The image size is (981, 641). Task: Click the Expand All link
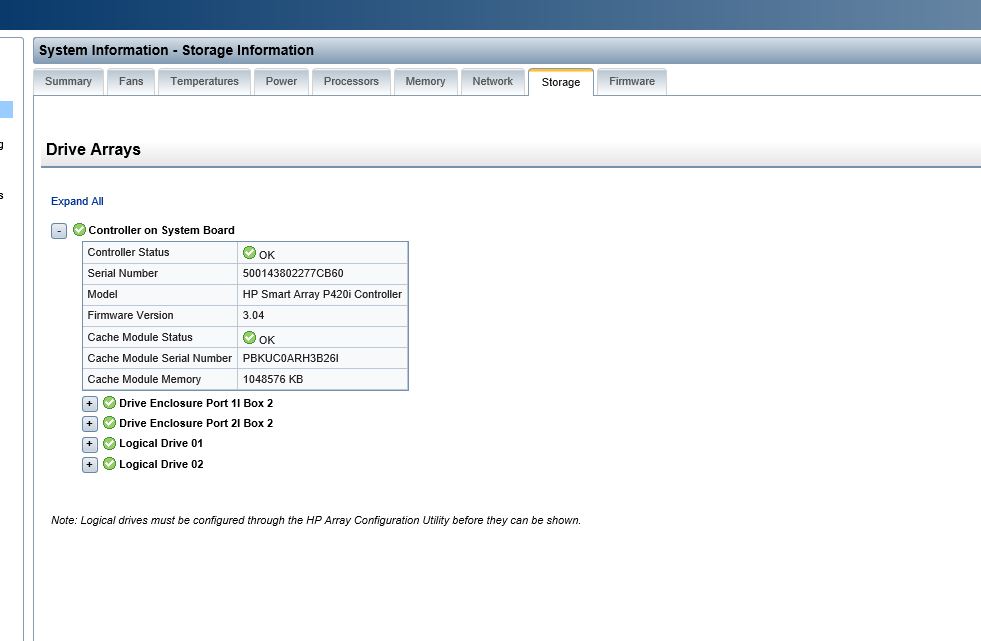pos(77,201)
